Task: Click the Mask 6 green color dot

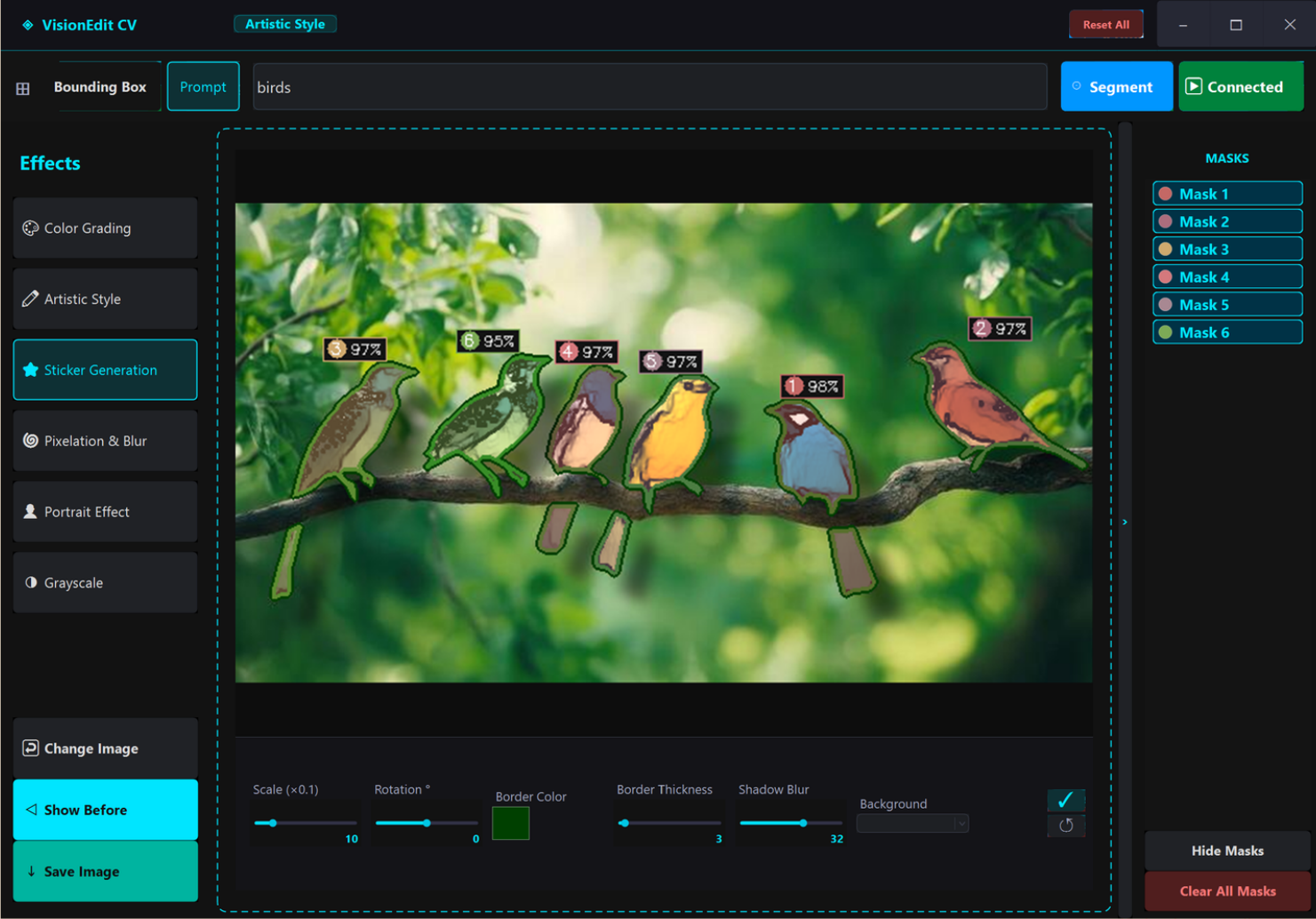Action: coord(1165,332)
